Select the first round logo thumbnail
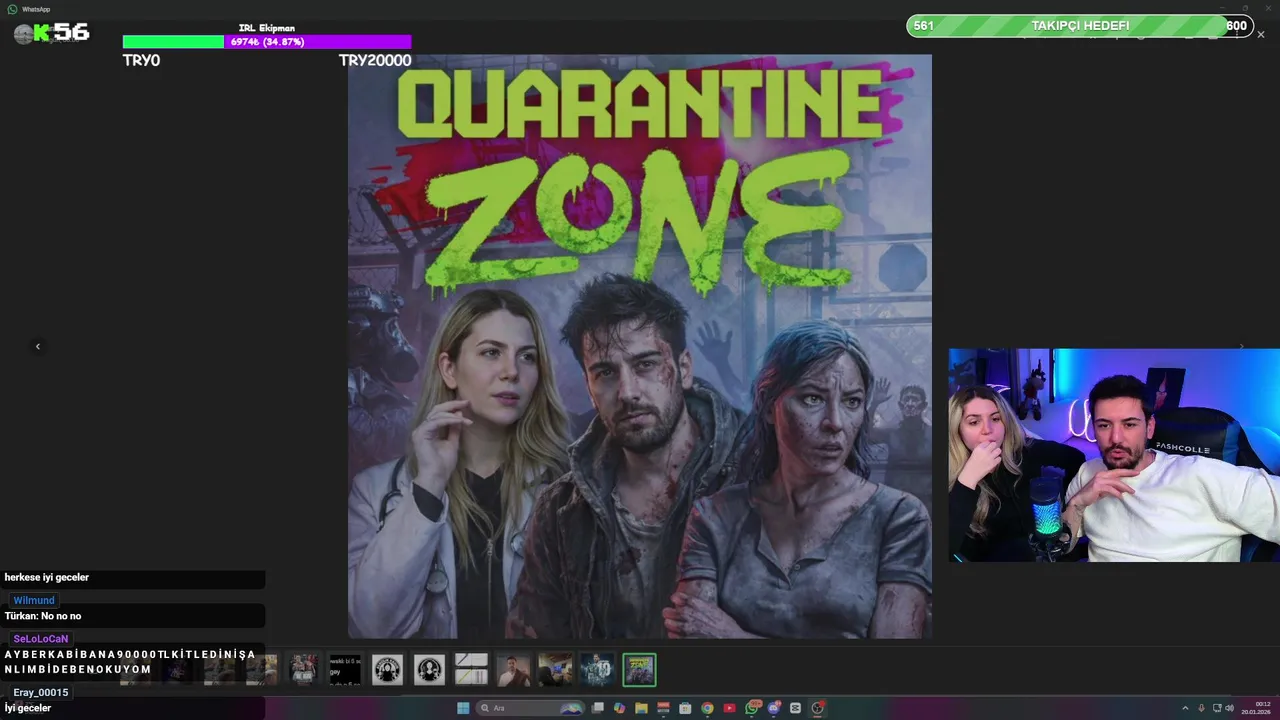 pyautogui.click(x=387, y=669)
